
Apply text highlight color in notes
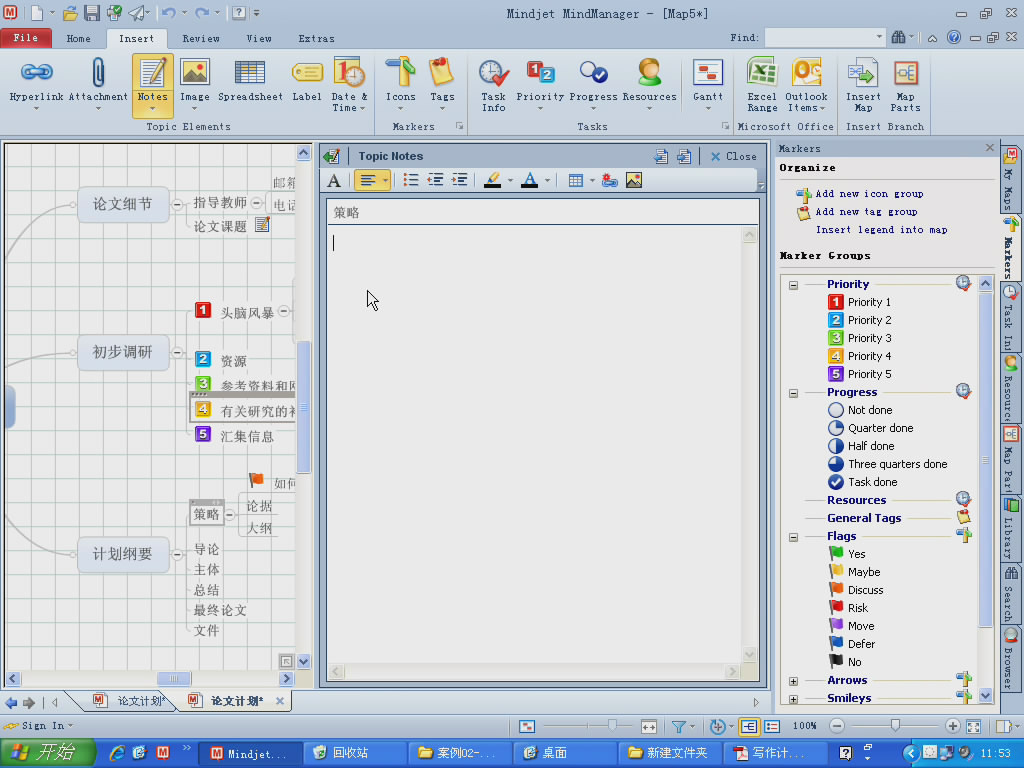pos(492,180)
